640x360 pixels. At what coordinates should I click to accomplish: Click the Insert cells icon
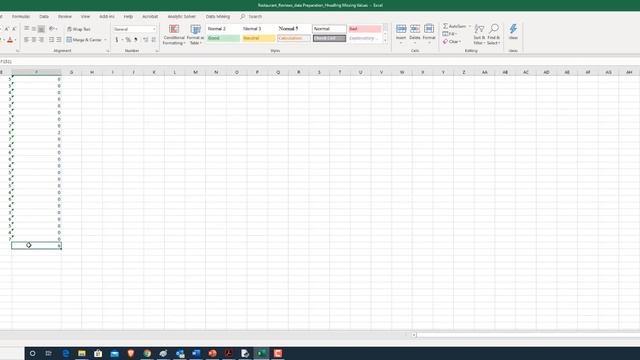click(x=401, y=29)
